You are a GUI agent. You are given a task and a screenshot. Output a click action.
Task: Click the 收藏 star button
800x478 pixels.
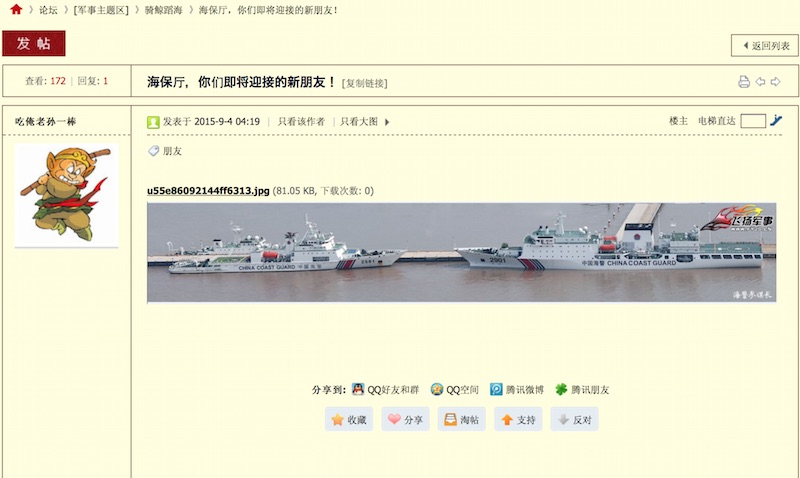pyautogui.click(x=349, y=419)
